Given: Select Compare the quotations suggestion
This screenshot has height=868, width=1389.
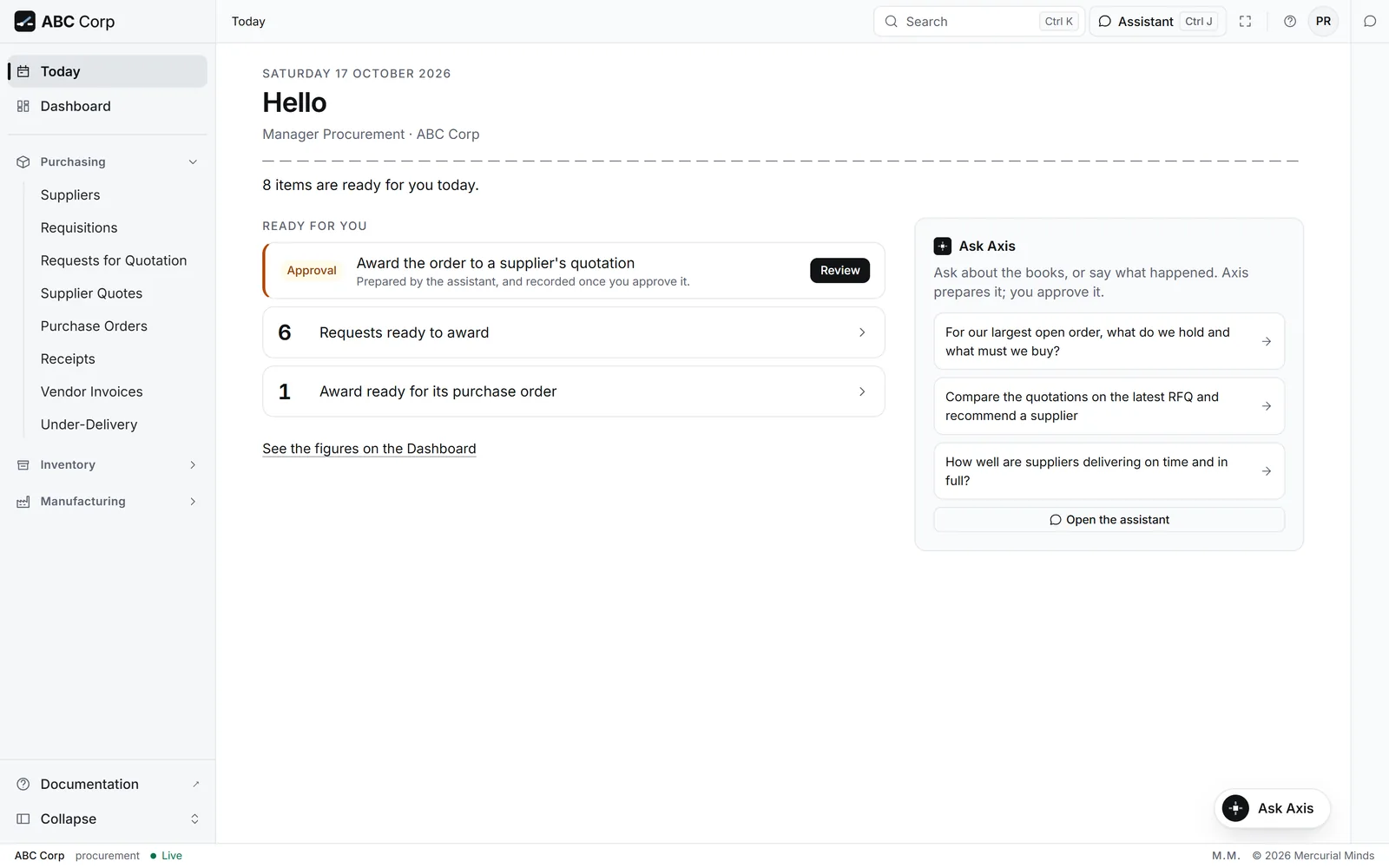Looking at the screenshot, I should tap(1109, 406).
